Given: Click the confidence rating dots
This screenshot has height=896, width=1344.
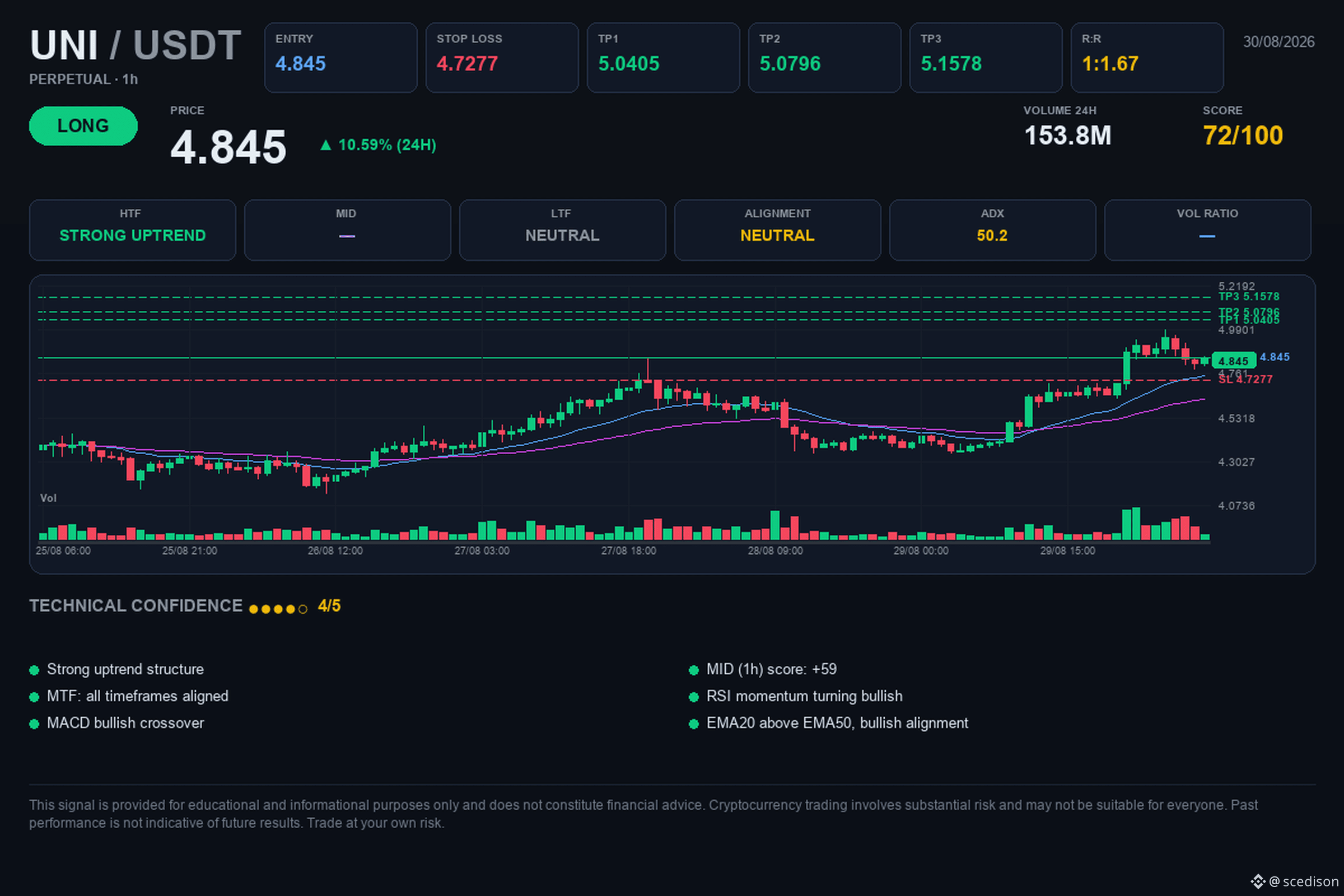Looking at the screenshot, I should (278, 609).
